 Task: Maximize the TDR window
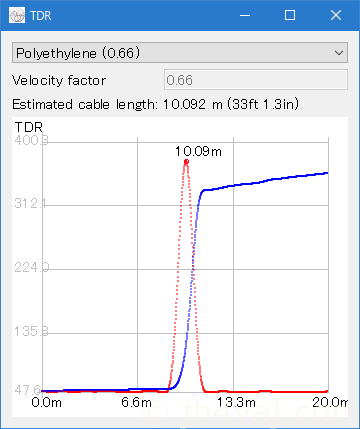(x=290, y=15)
